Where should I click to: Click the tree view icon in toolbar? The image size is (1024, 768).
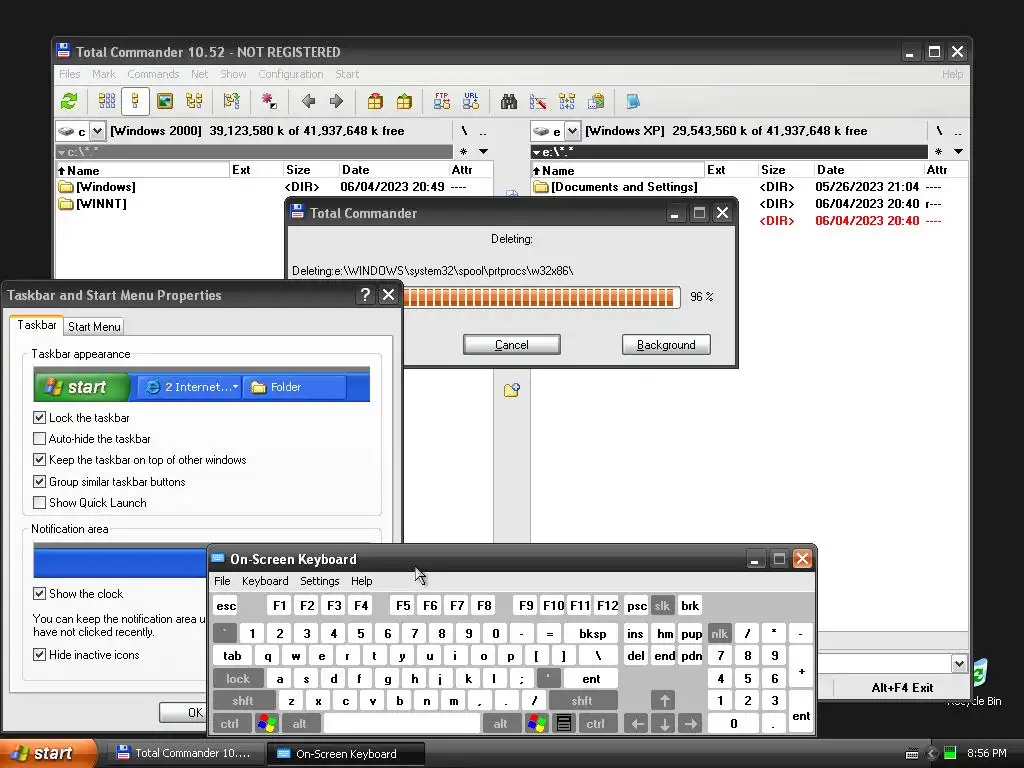(194, 101)
